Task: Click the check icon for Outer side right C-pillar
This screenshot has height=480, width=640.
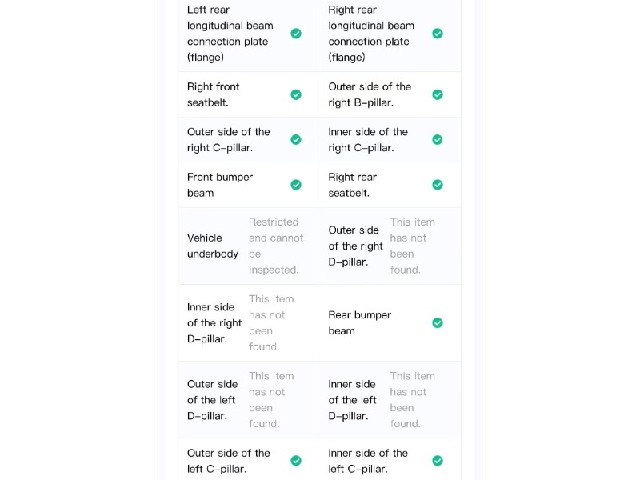Action: pyautogui.click(x=296, y=140)
